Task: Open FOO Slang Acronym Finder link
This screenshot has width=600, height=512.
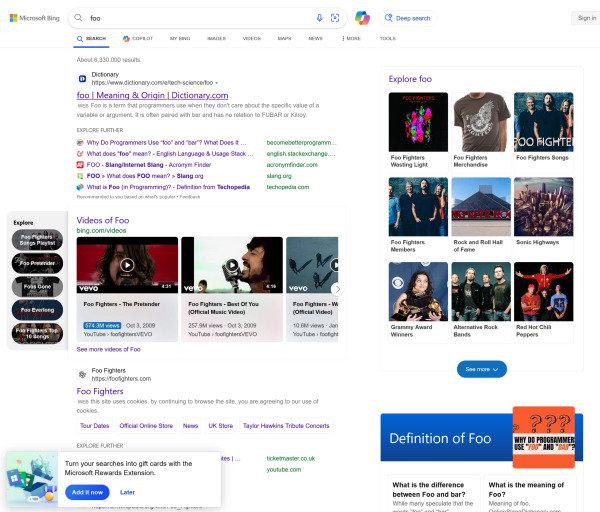Action: [x=149, y=165]
